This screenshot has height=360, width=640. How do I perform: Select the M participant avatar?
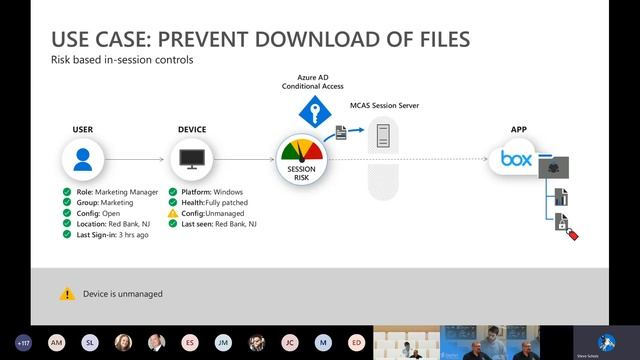(x=323, y=343)
